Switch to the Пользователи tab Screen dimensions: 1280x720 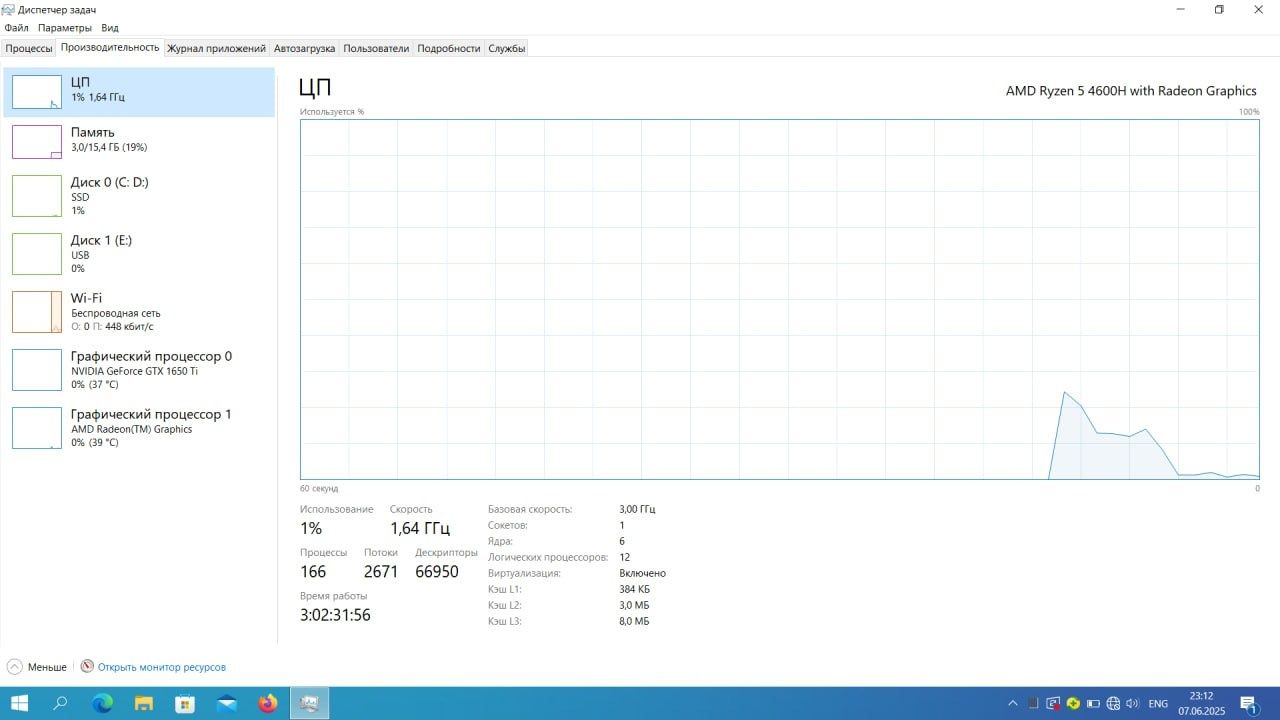(x=376, y=48)
